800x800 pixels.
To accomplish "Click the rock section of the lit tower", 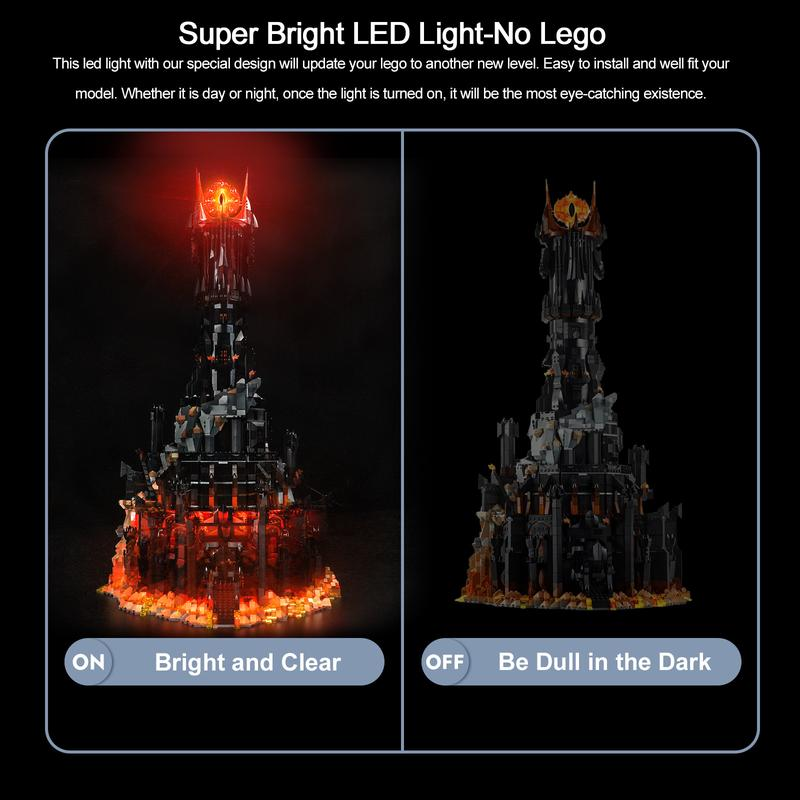I will (217, 416).
